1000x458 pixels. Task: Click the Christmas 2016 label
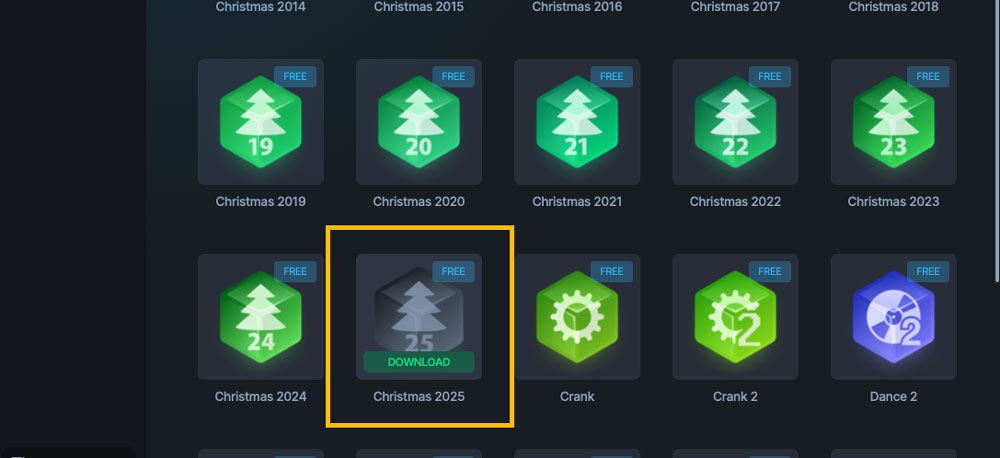(x=577, y=6)
